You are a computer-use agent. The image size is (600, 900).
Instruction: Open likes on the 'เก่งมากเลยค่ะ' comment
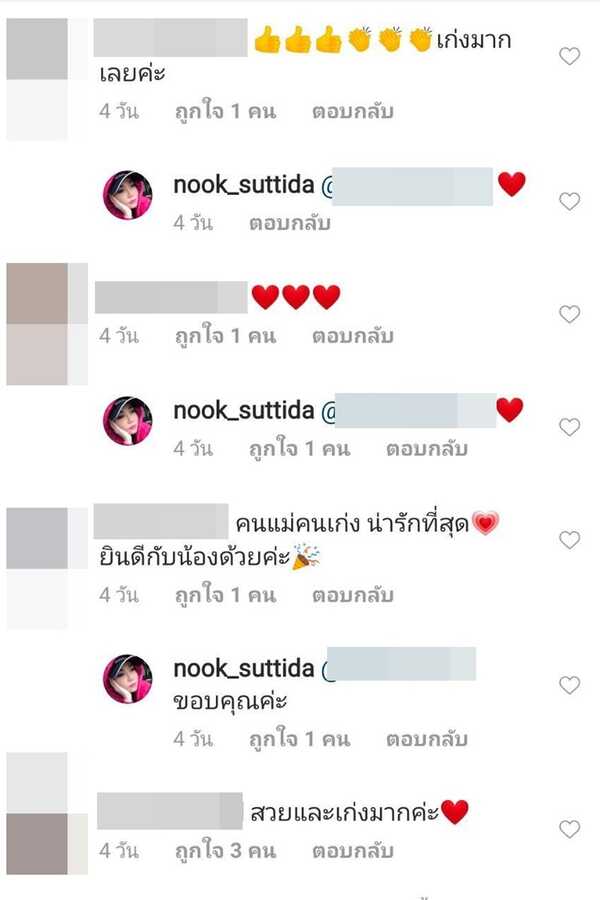226,111
